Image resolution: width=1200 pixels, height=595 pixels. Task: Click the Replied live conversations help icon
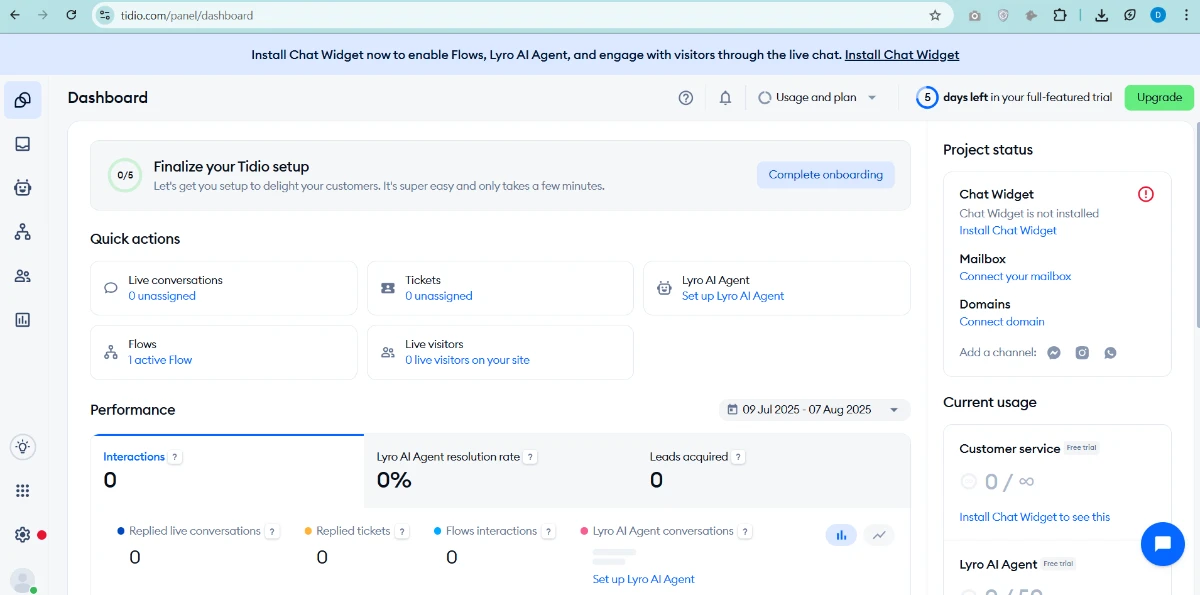pos(273,532)
